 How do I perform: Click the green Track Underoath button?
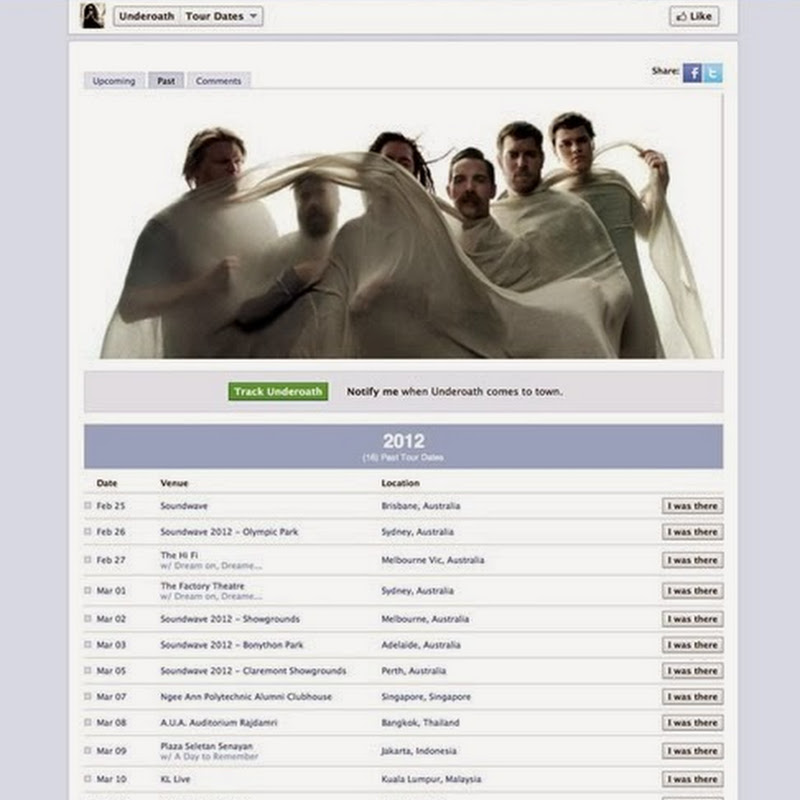click(278, 391)
